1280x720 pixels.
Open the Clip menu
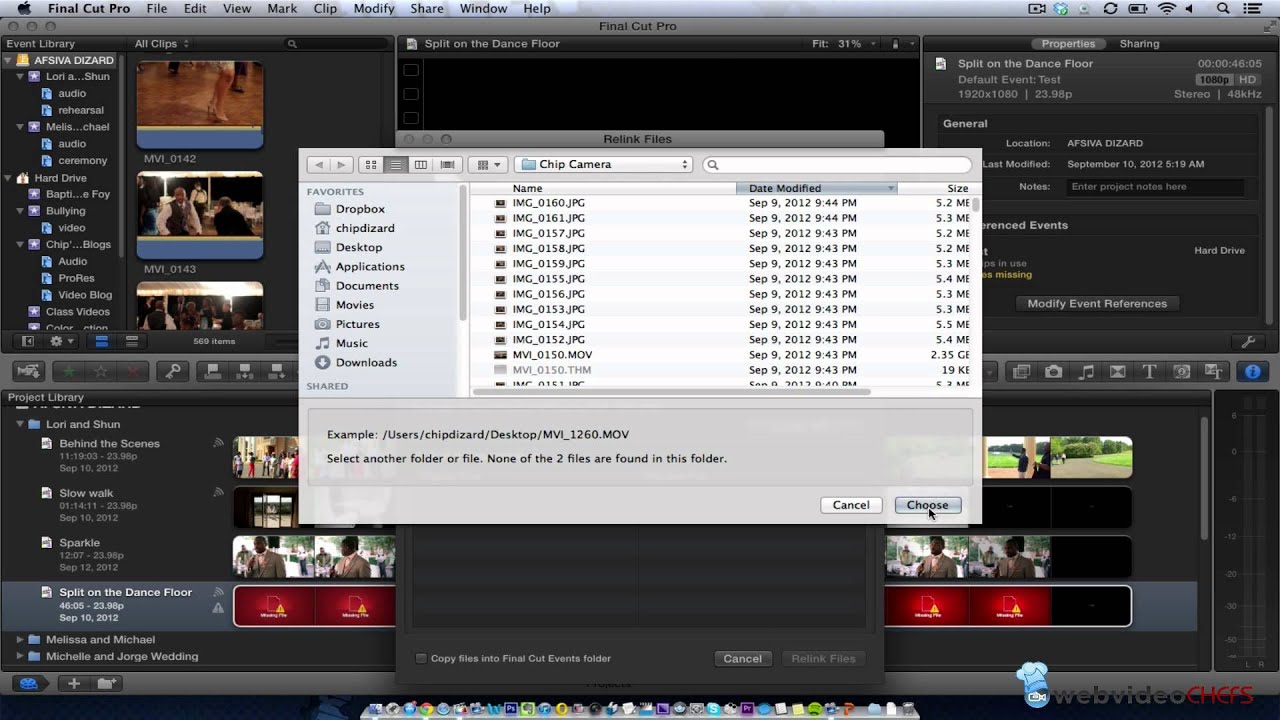pos(325,8)
